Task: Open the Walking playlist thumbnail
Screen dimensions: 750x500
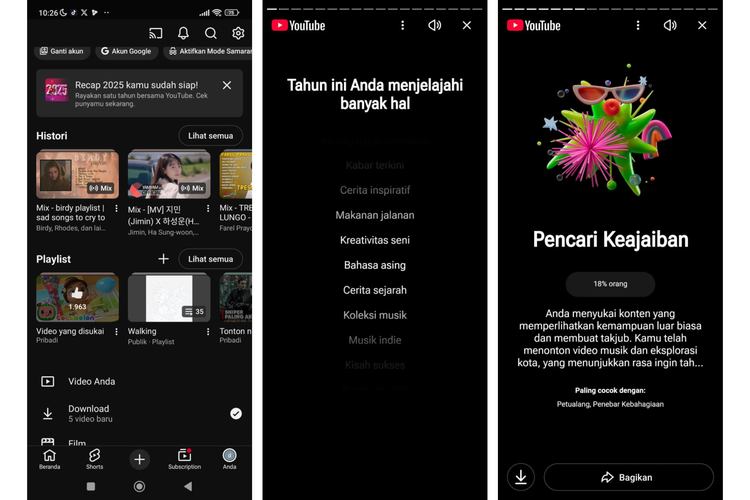Action: tap(169, 297)
